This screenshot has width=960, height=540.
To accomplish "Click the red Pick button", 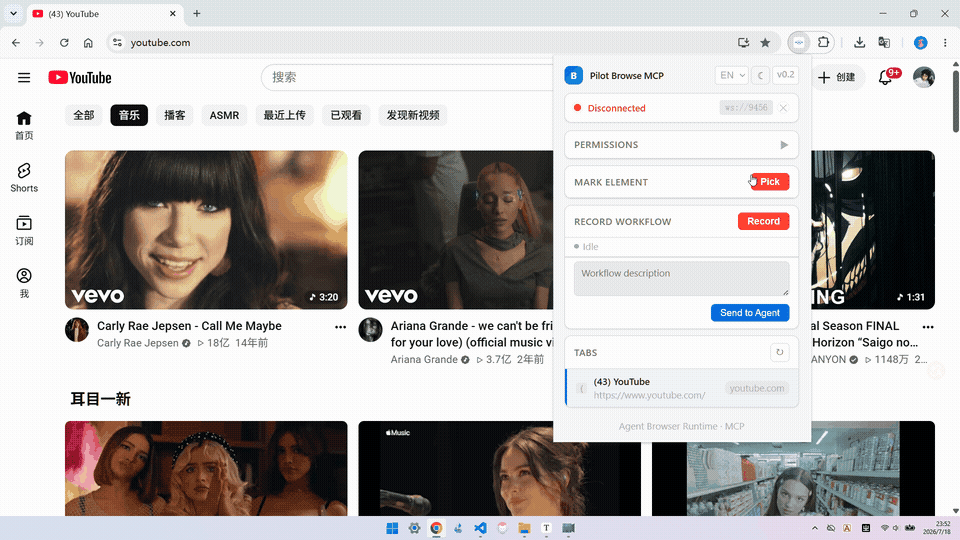I will point(770,182).
